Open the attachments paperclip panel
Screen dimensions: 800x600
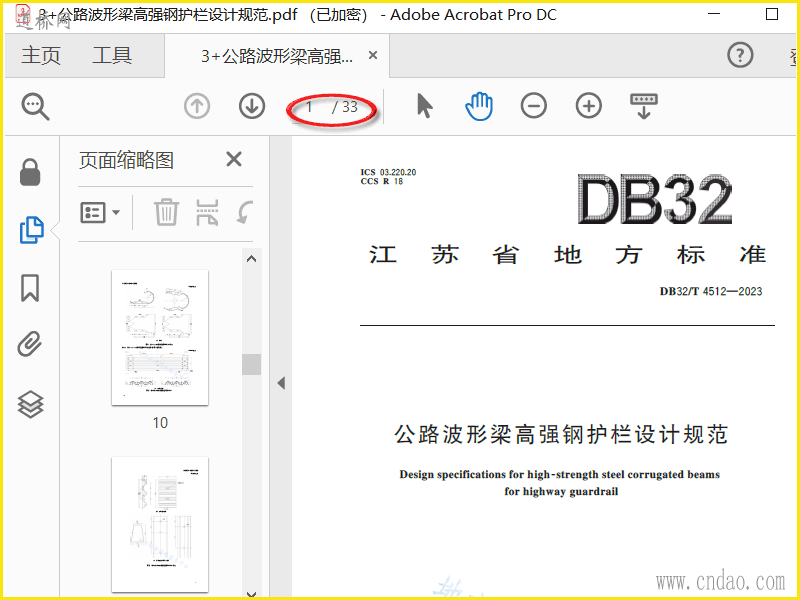pyautogui.click(x=30, y=344)
